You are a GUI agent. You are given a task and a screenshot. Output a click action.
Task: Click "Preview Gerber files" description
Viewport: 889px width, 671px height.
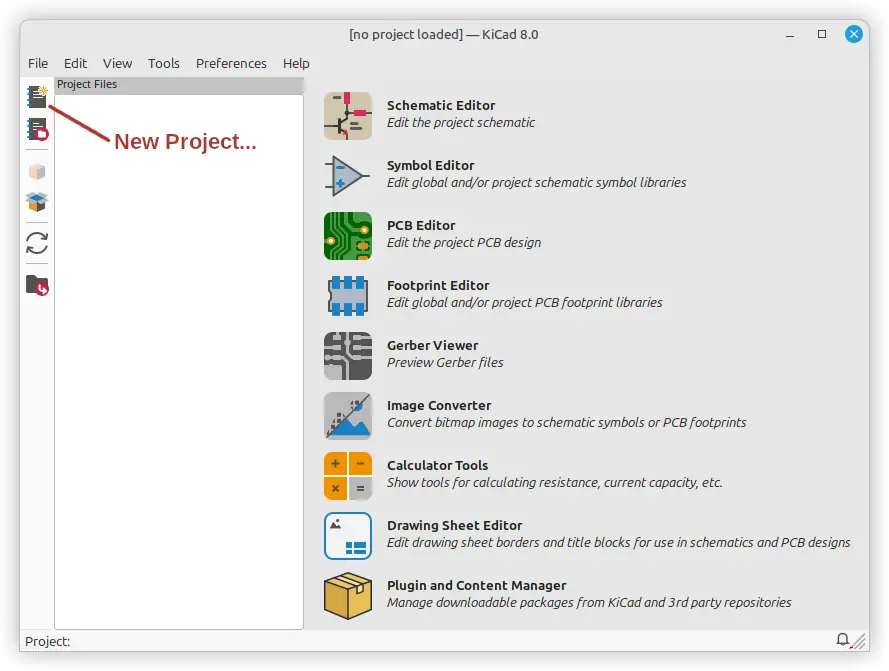(445, 362)
